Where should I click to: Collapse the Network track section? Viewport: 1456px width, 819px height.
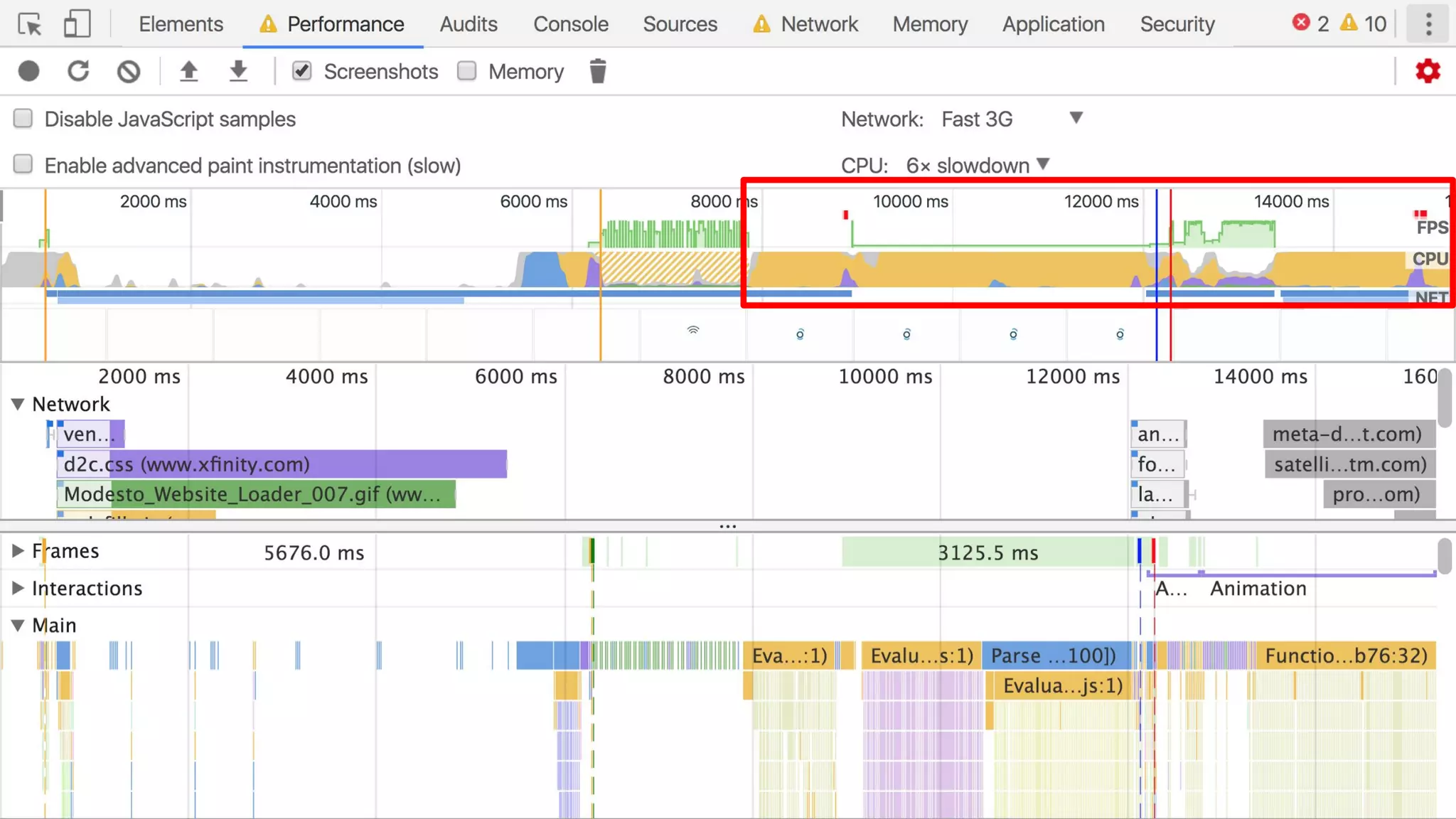(18, 405)
